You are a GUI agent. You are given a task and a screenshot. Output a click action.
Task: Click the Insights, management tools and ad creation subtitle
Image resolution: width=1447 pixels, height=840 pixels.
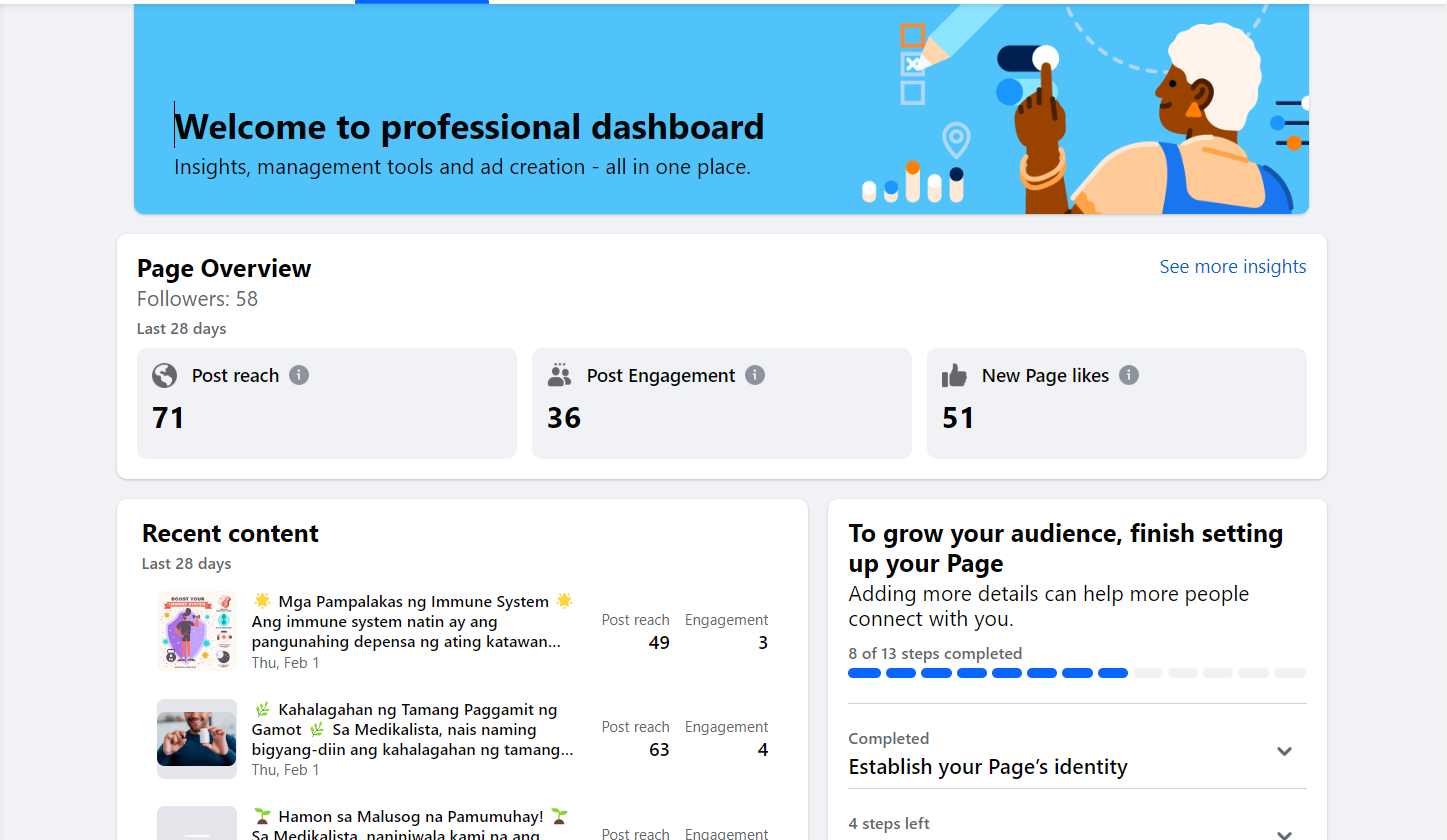click(462, 167)
